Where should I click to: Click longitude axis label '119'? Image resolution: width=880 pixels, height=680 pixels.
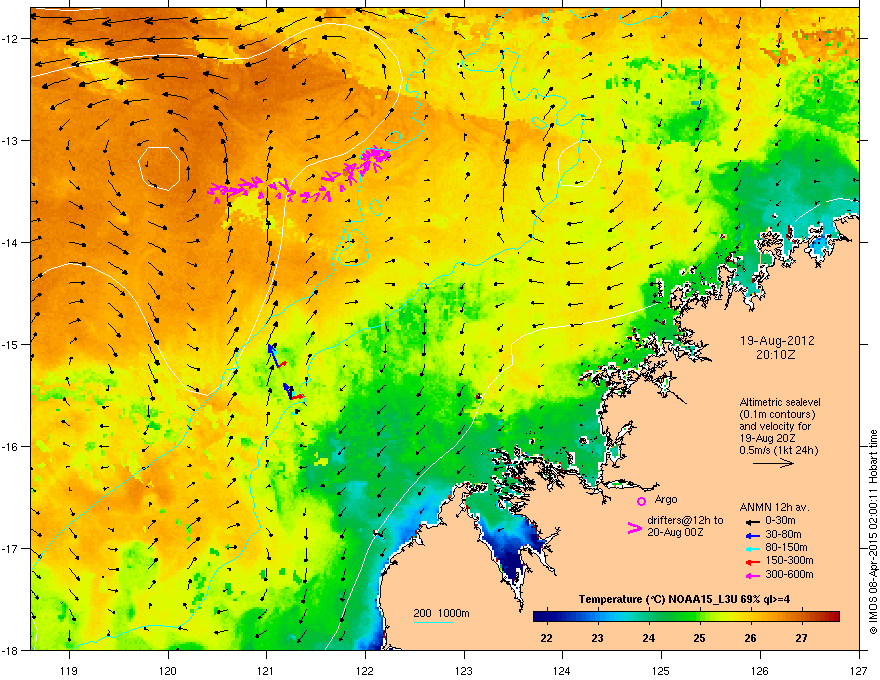tap(69, 670)
